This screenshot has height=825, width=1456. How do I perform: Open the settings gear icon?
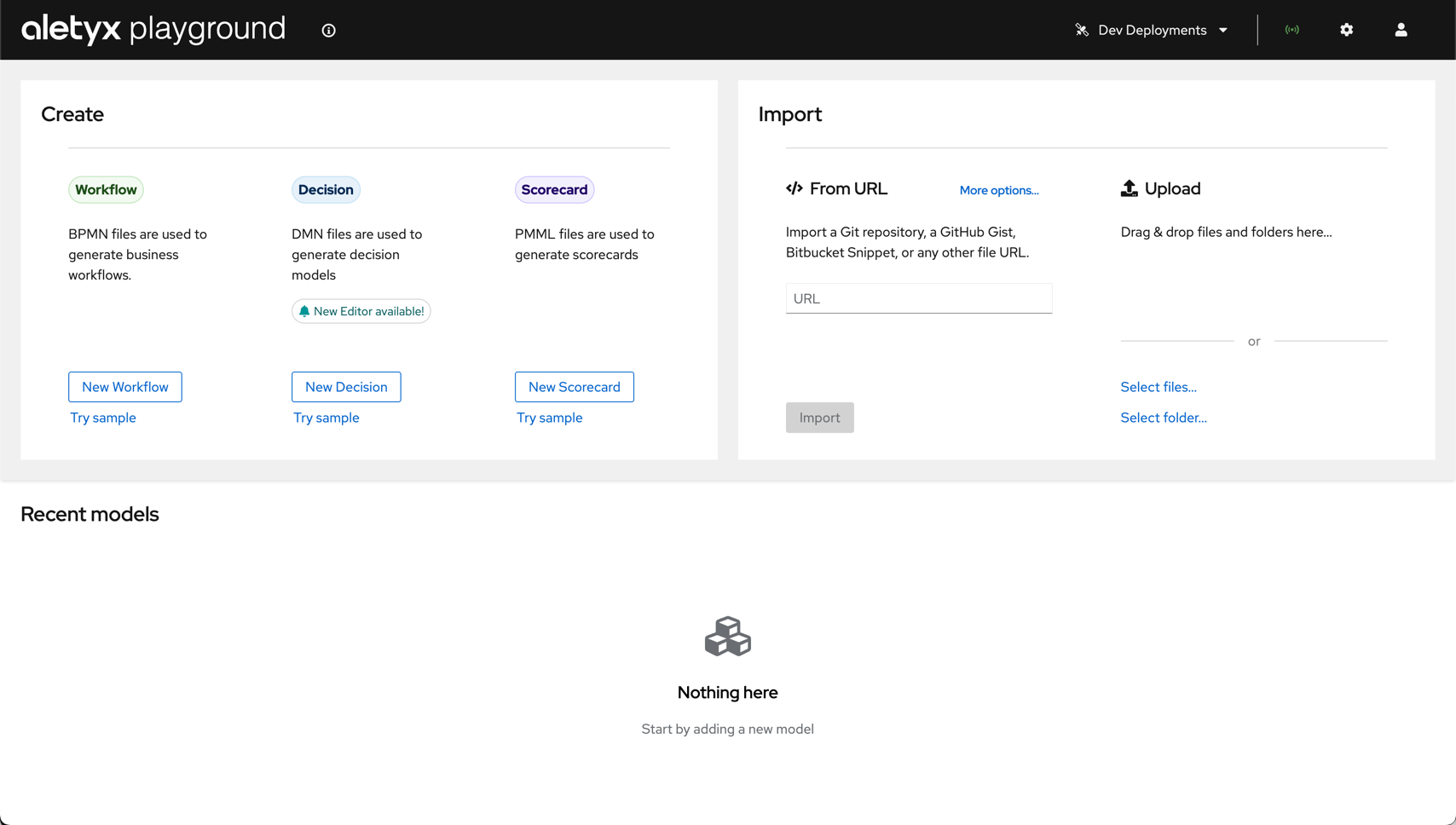[1346, 30]
